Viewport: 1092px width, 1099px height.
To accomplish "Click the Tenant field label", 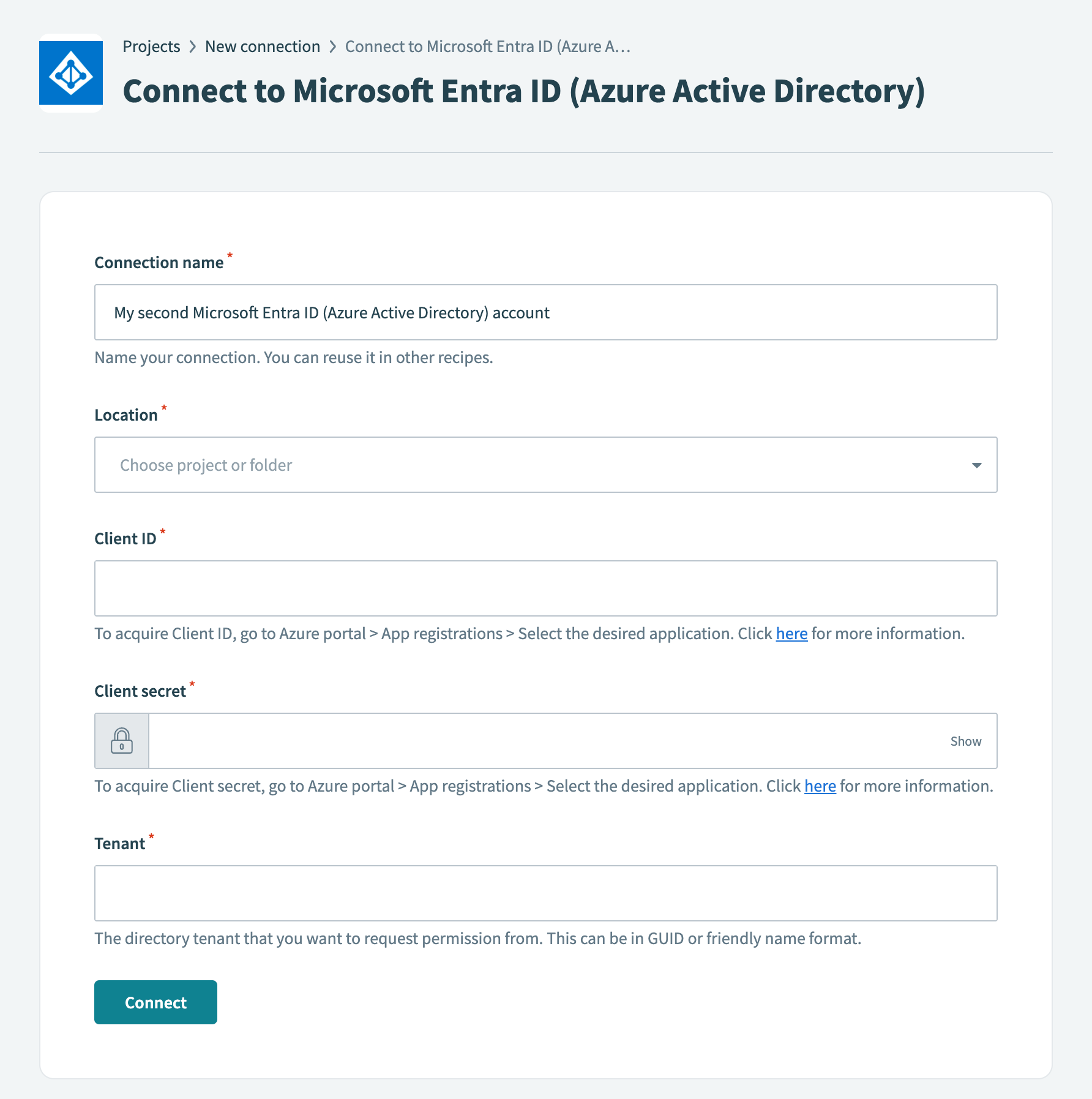I will [x=120, y=843].
